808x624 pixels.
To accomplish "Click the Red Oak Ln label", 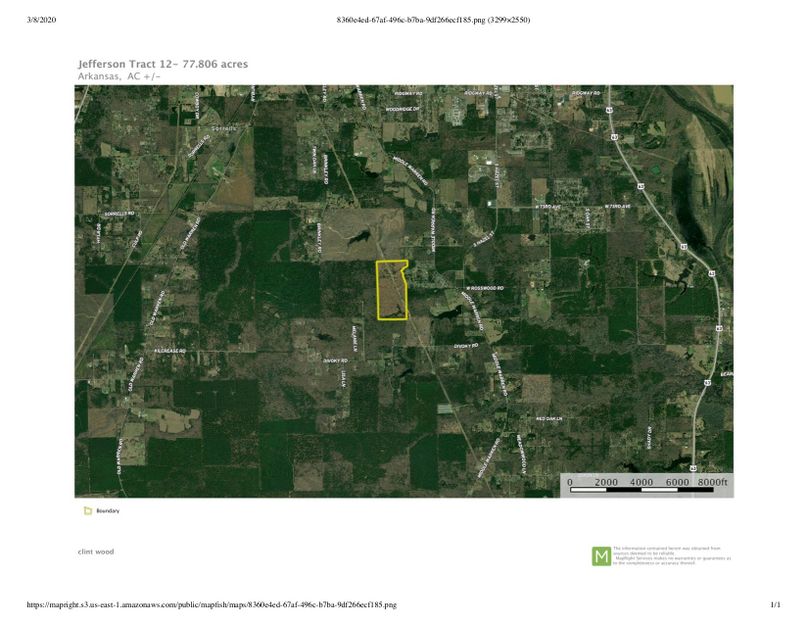I will (550, 416).
